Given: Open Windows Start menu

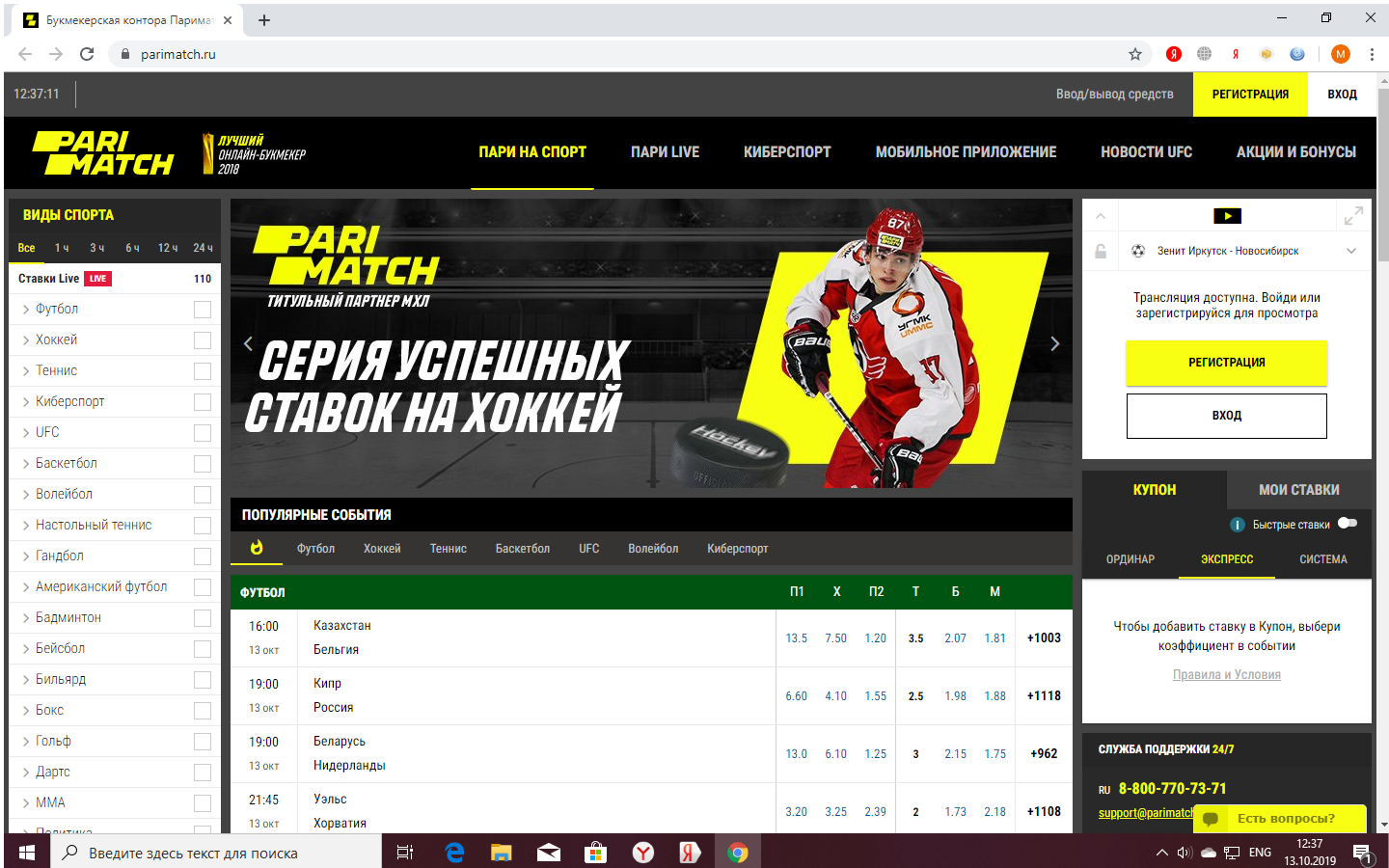Looking at the screenshot, I should pyautogui.click(x=27, y=852).
